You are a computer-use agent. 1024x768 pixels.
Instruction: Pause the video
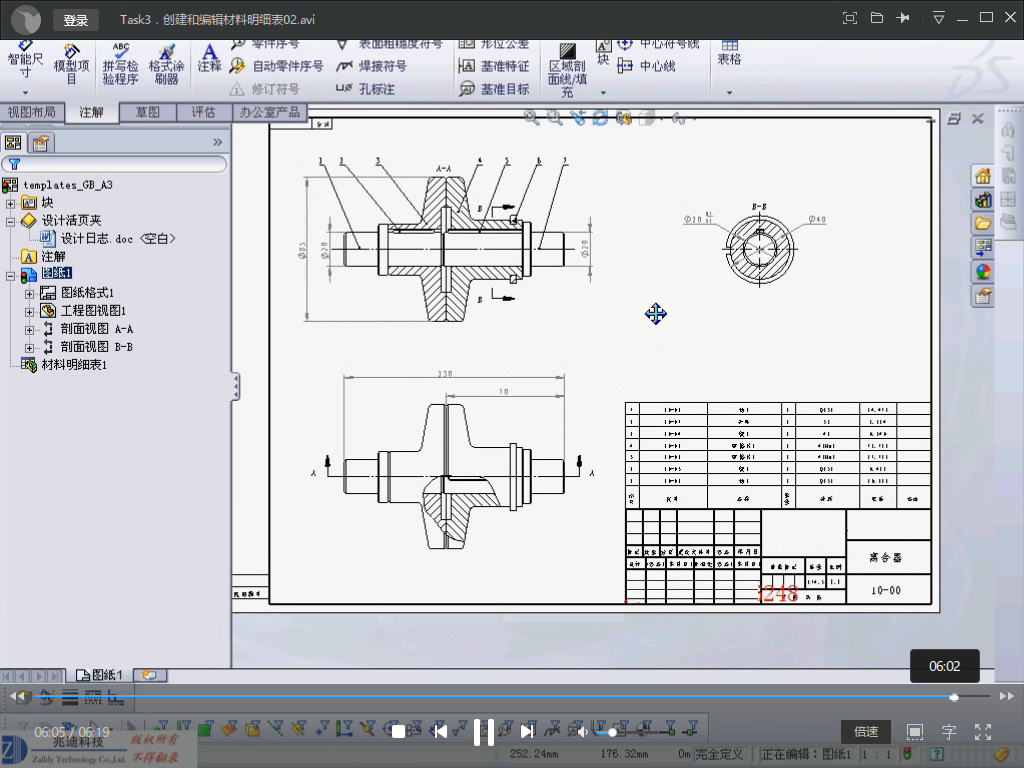[x=484, y=732]
